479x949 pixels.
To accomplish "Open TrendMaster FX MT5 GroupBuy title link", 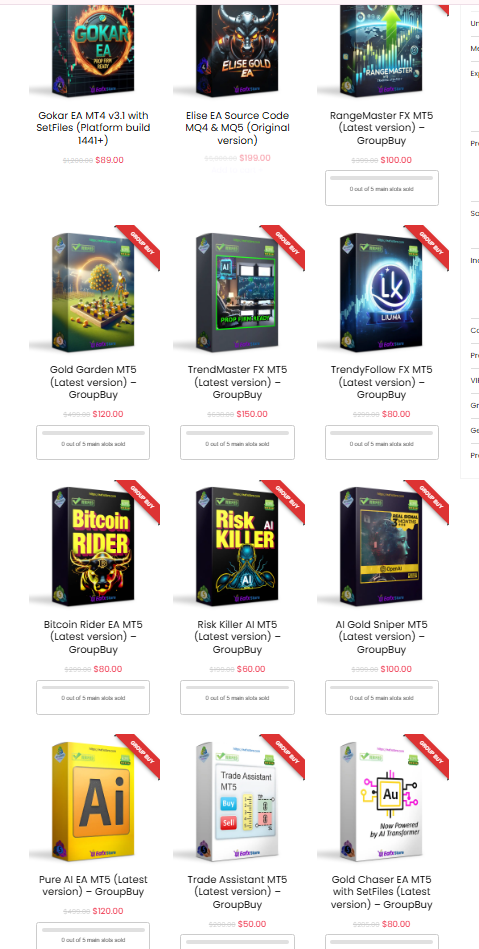I will 237,382.
